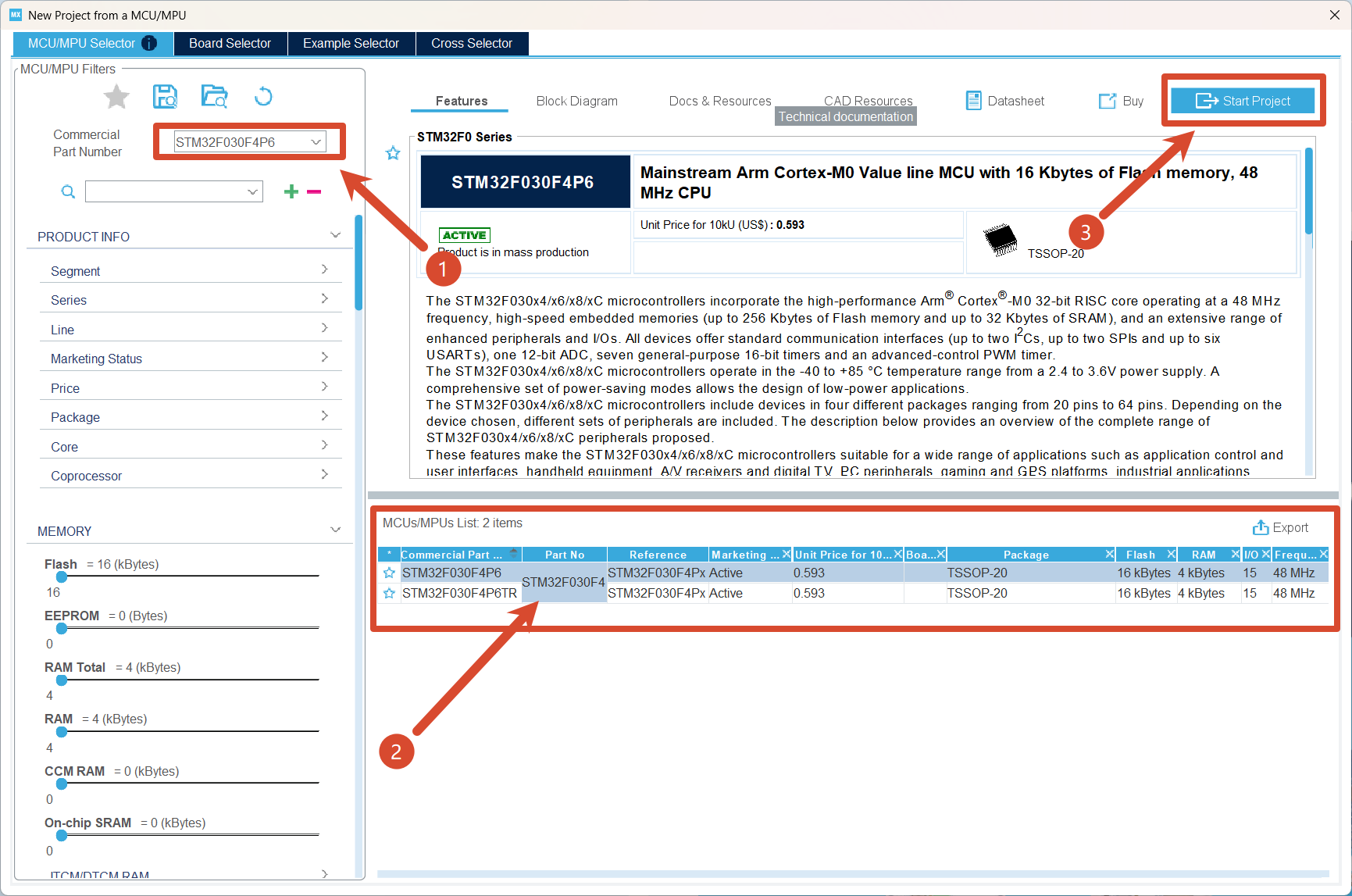Remove the Marketing column with its X icon
Screen dimensions: 1352x896
pos(786,554)
